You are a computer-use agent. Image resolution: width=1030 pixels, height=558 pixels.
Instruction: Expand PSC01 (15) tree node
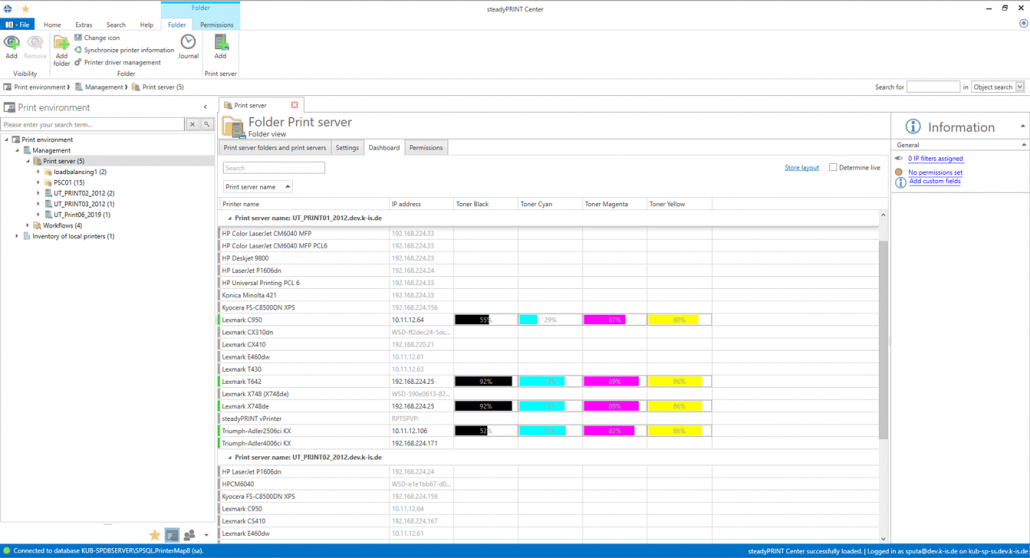coord(38,183)
